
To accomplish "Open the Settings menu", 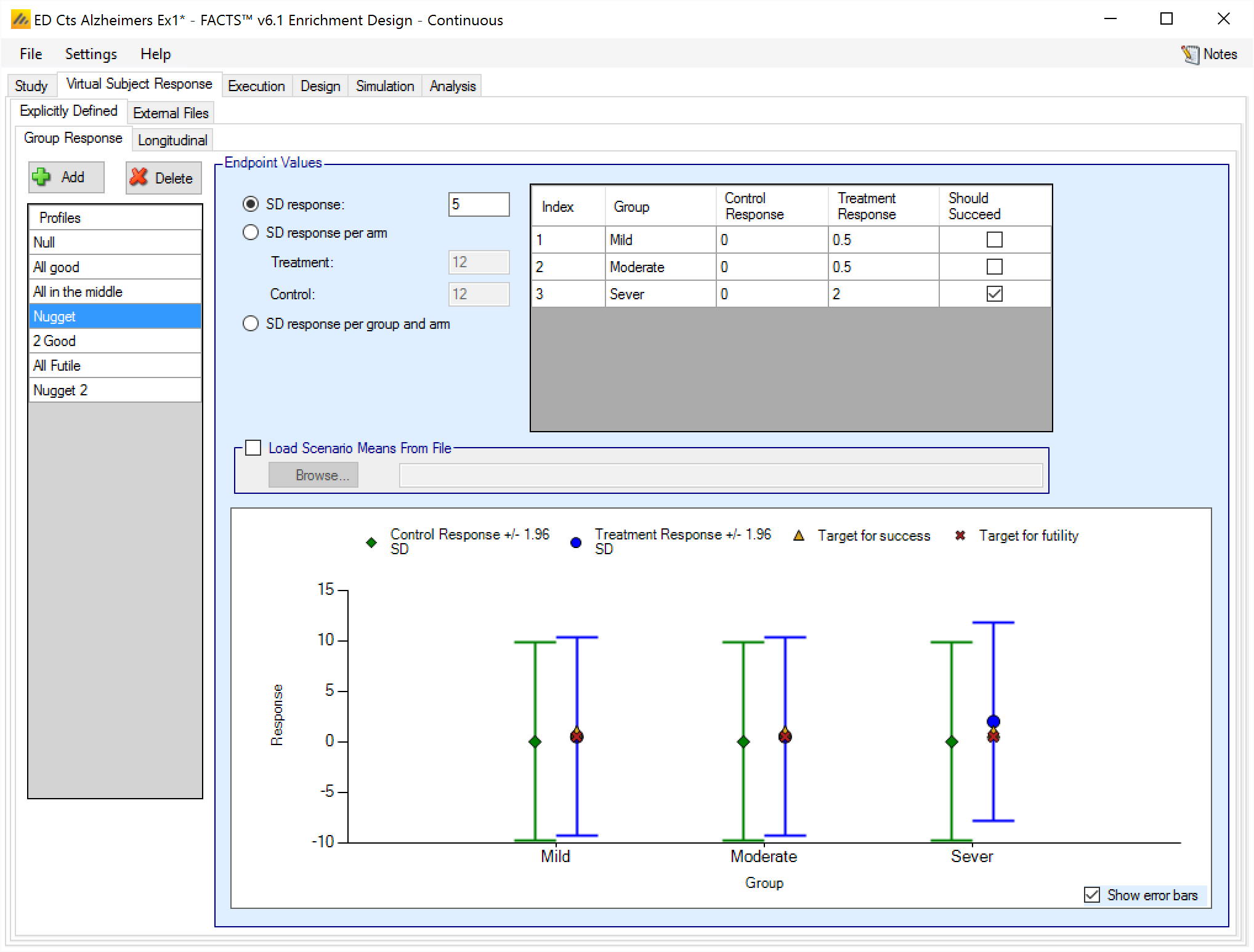I will tap(91, 54).
